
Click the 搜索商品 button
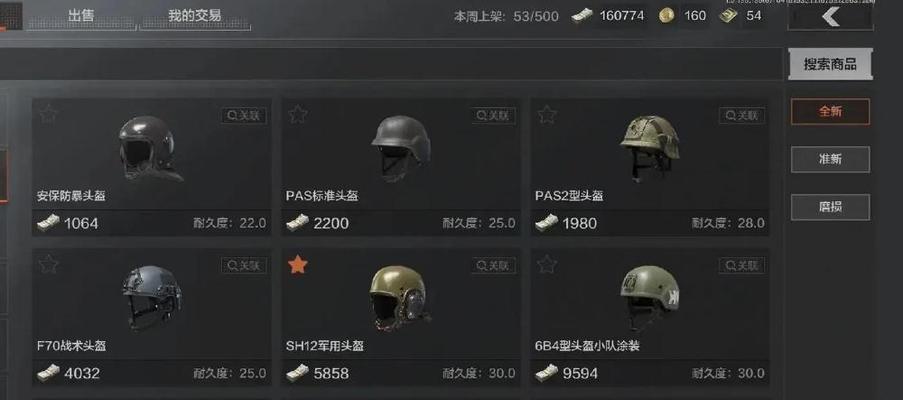point(830,64)
